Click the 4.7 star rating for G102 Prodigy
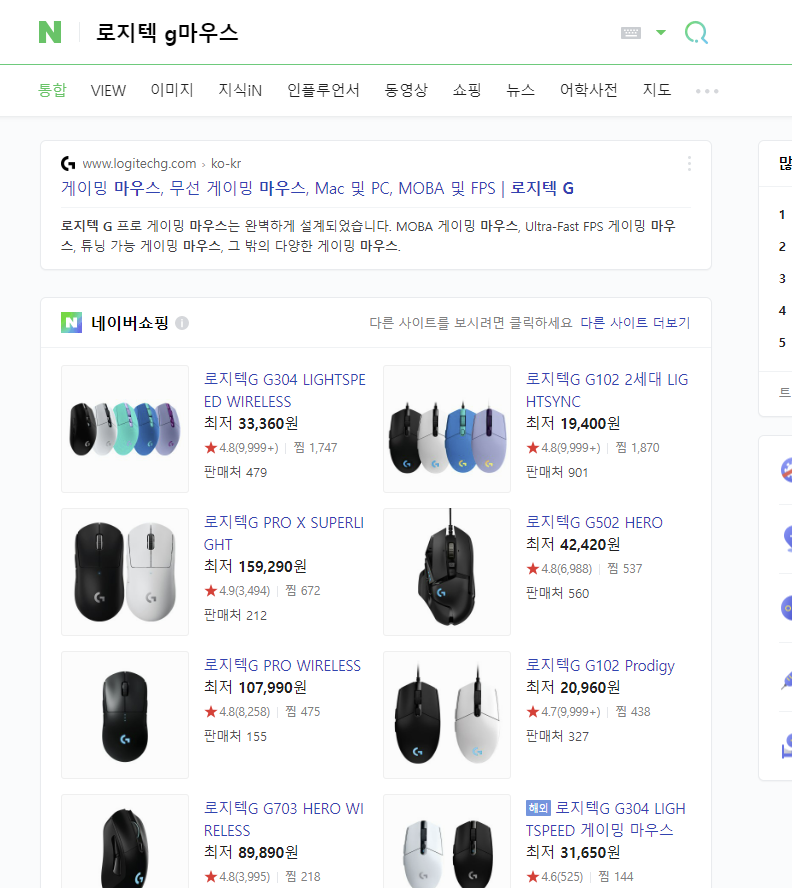 coord(563,712)
